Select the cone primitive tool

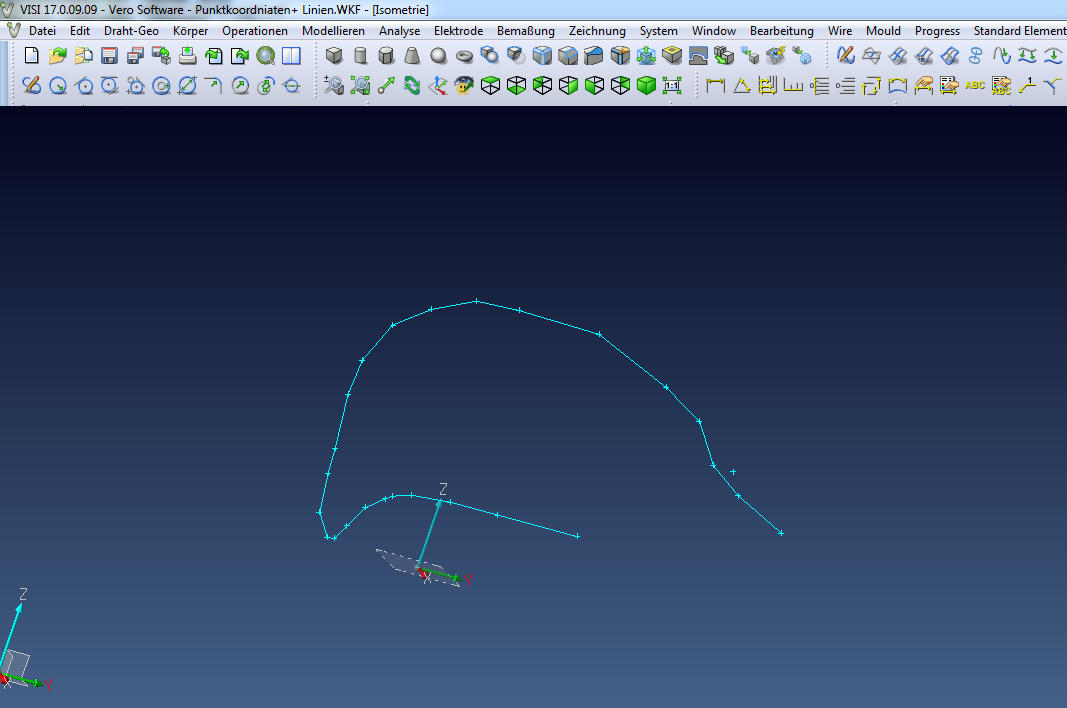pos(412,56)
